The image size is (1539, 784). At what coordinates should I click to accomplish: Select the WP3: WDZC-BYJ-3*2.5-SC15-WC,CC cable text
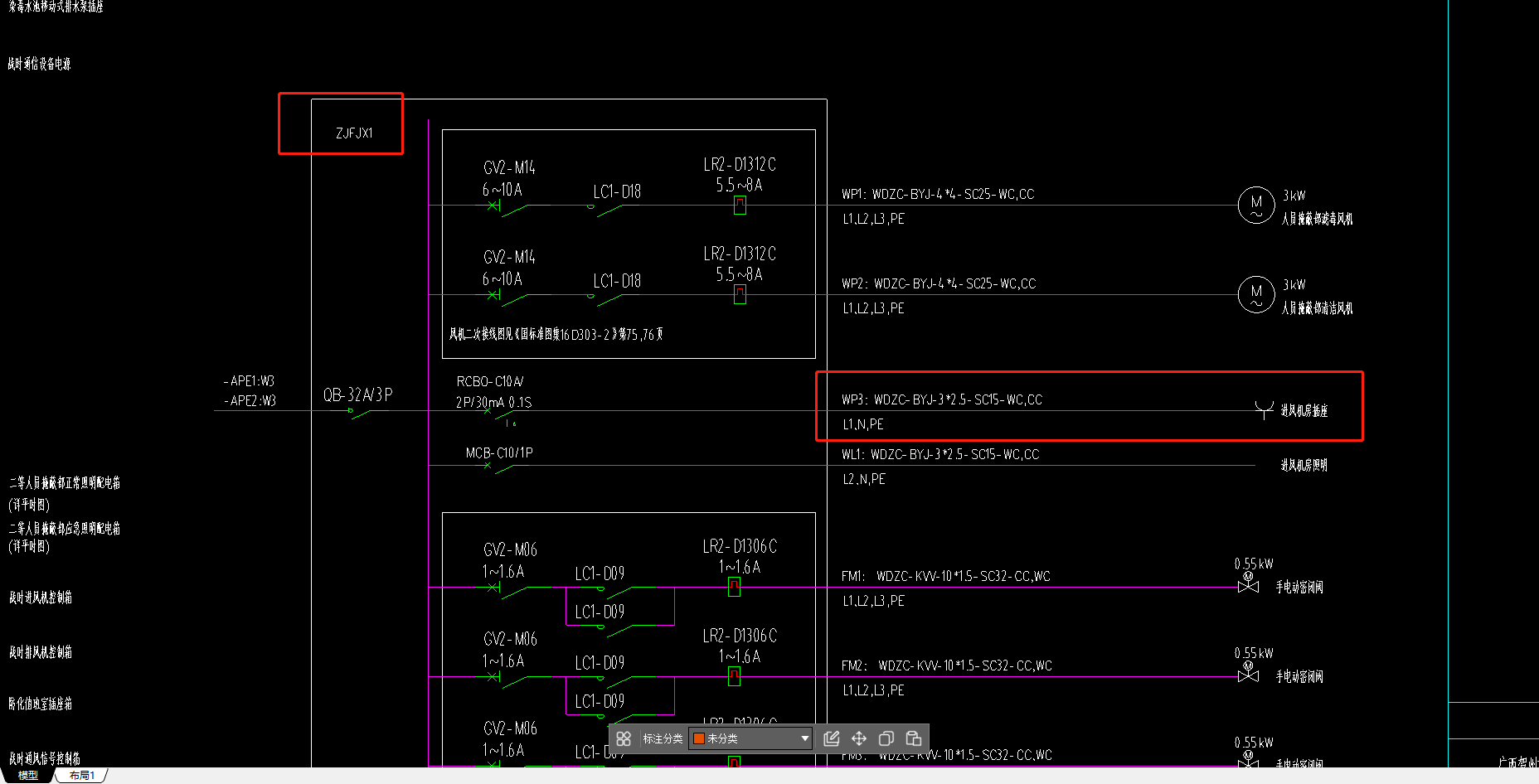[x=942, y=399]
